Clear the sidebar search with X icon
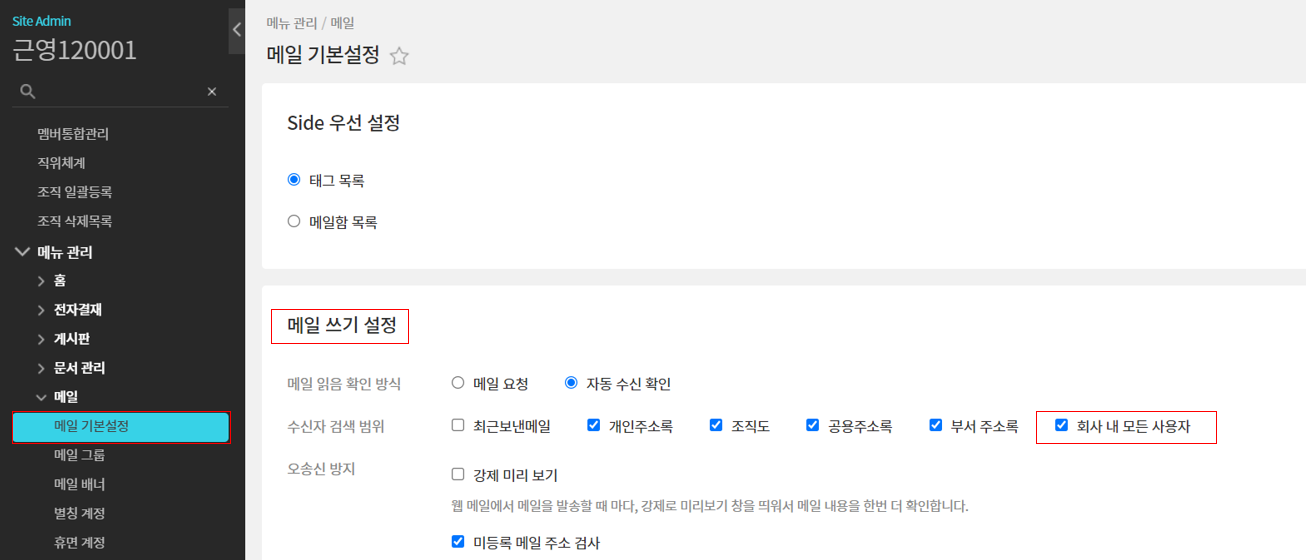Viewport: 1306px width, 560px height. (x=212, y=91)
